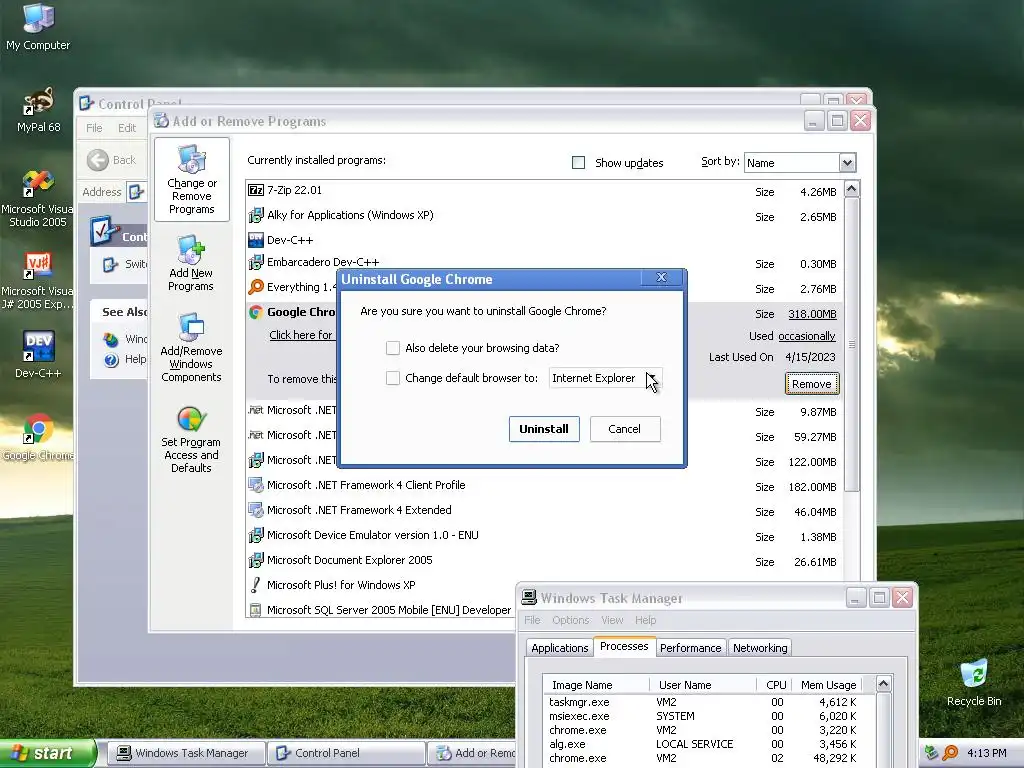Open Add/Remove Windows Components
Viewport: 1024px width, 768px height.
click(191, 347)
